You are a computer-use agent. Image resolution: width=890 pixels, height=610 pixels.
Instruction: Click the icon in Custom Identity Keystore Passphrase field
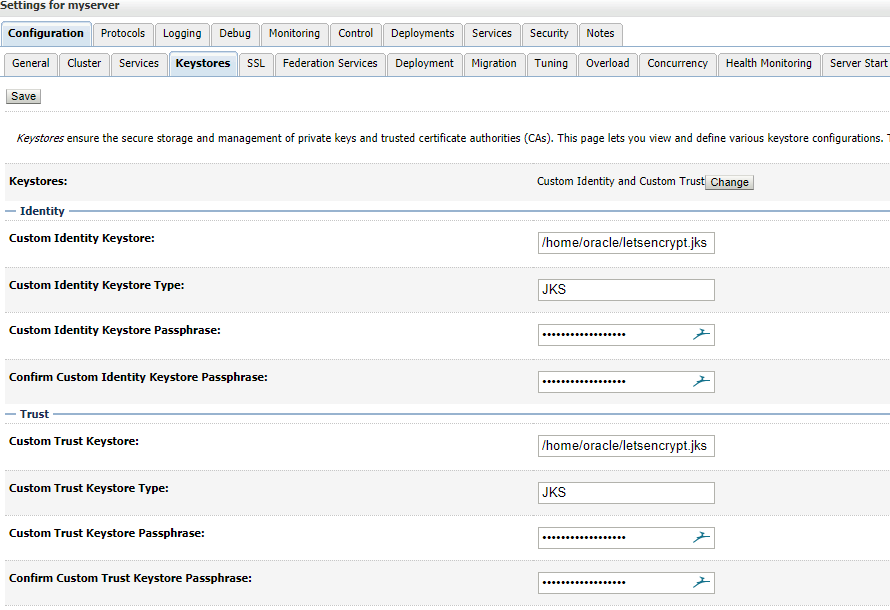[701, 335]
